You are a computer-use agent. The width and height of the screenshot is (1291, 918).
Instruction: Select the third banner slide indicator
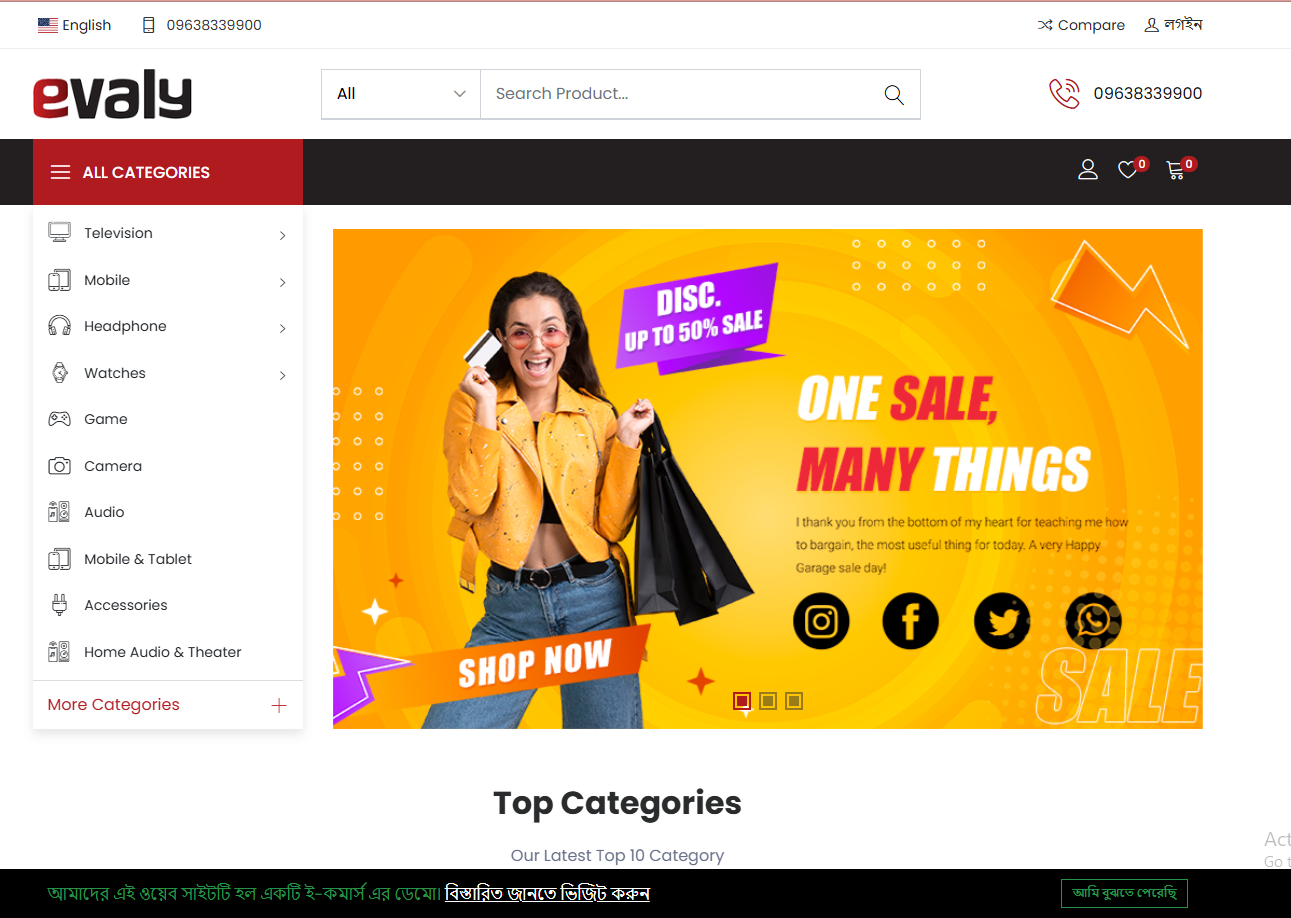tap(794, 701)
